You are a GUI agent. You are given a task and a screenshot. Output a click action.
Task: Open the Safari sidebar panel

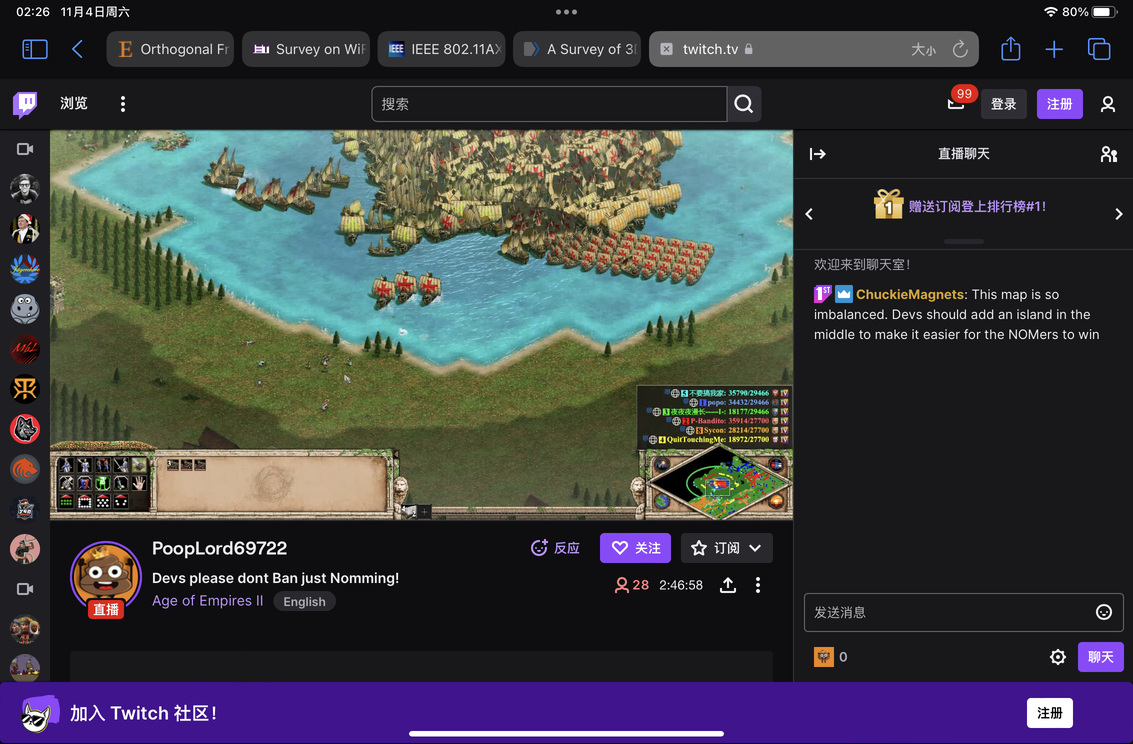(x=35, y=49)
